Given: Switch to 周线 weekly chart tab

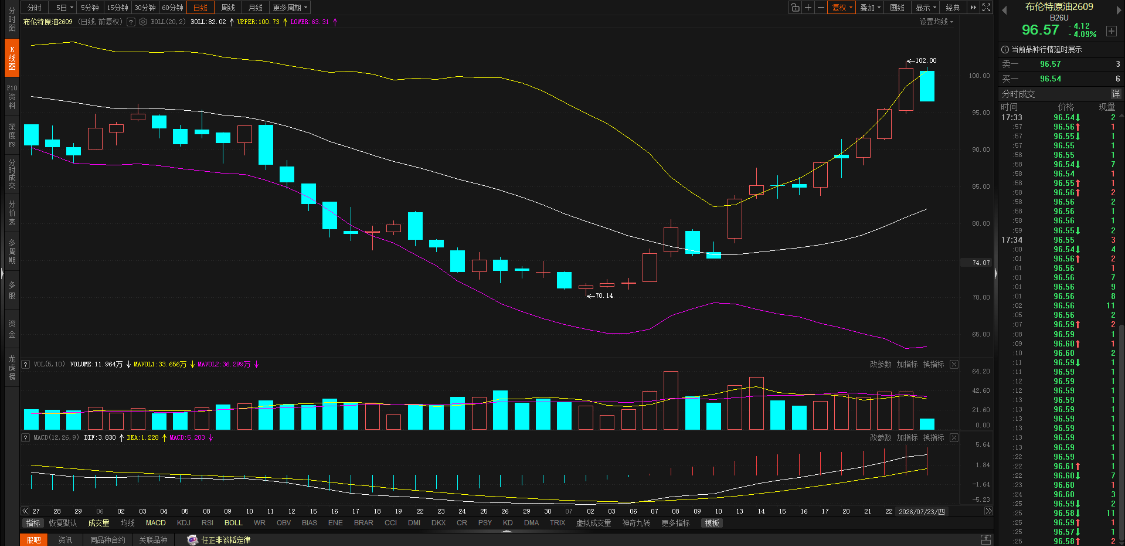Looking at the screenshot, I should point(228,7).
